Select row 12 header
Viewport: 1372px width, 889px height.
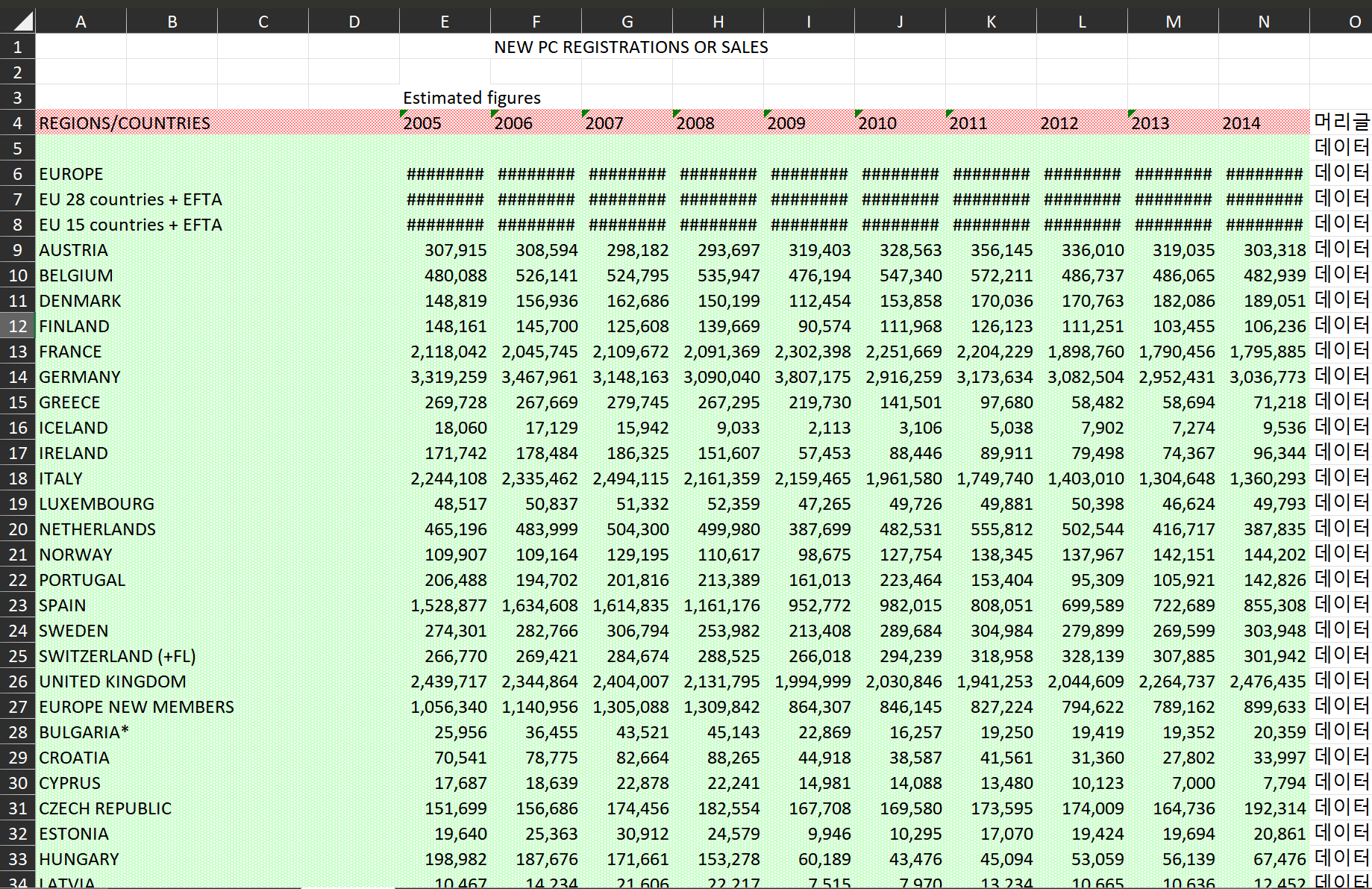click(17, 326)
